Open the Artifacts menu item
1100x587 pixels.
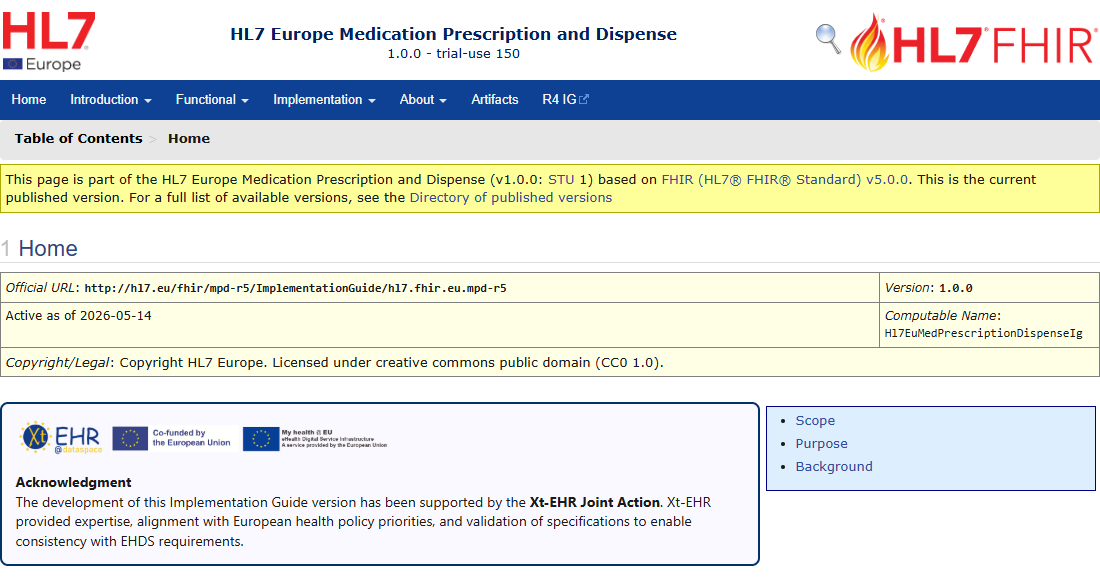495,100
